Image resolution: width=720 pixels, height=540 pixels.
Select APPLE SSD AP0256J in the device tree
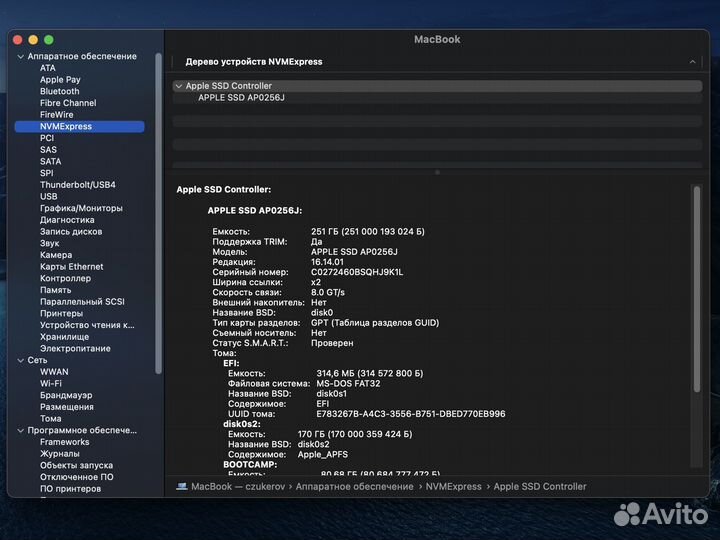[x=241, y=98]
